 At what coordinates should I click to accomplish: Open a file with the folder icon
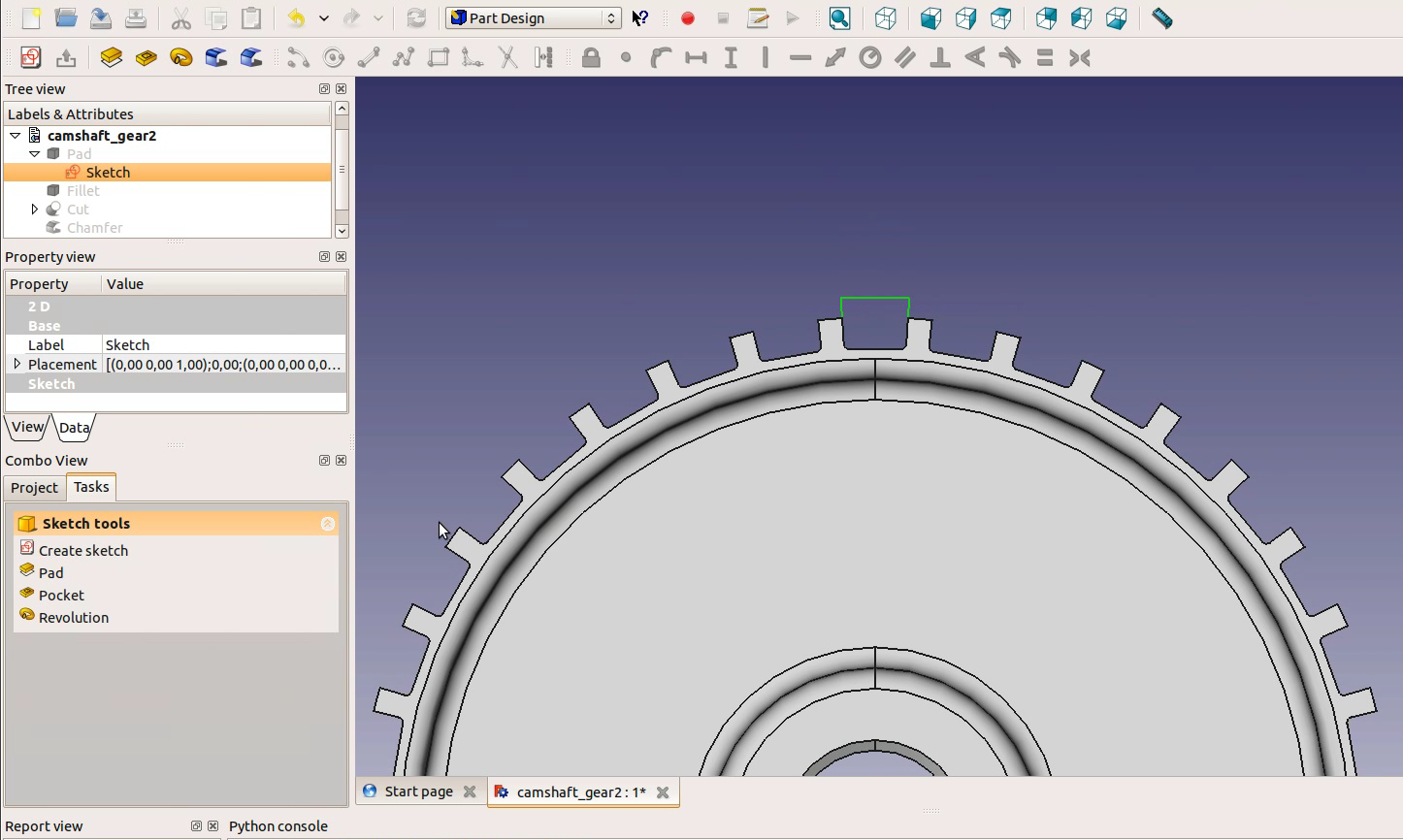[66, 18]
